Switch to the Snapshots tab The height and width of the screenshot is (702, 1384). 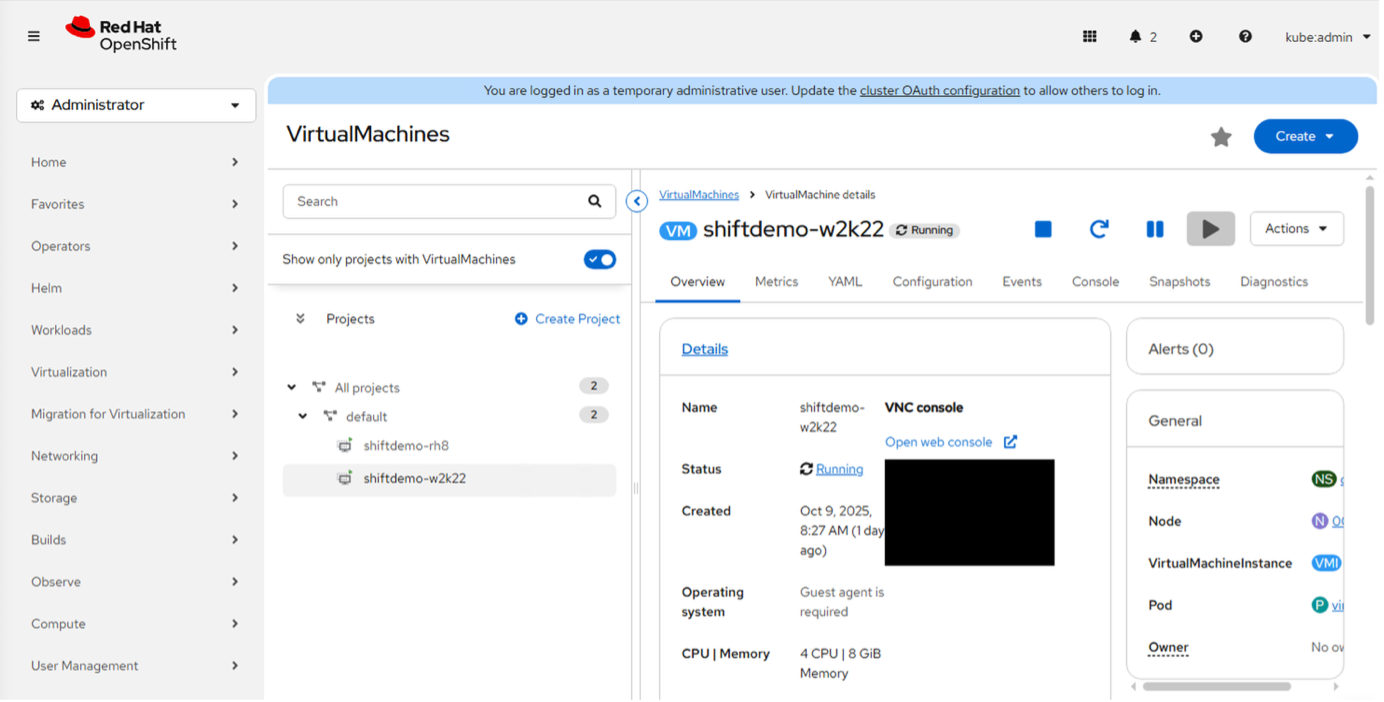1179,282
